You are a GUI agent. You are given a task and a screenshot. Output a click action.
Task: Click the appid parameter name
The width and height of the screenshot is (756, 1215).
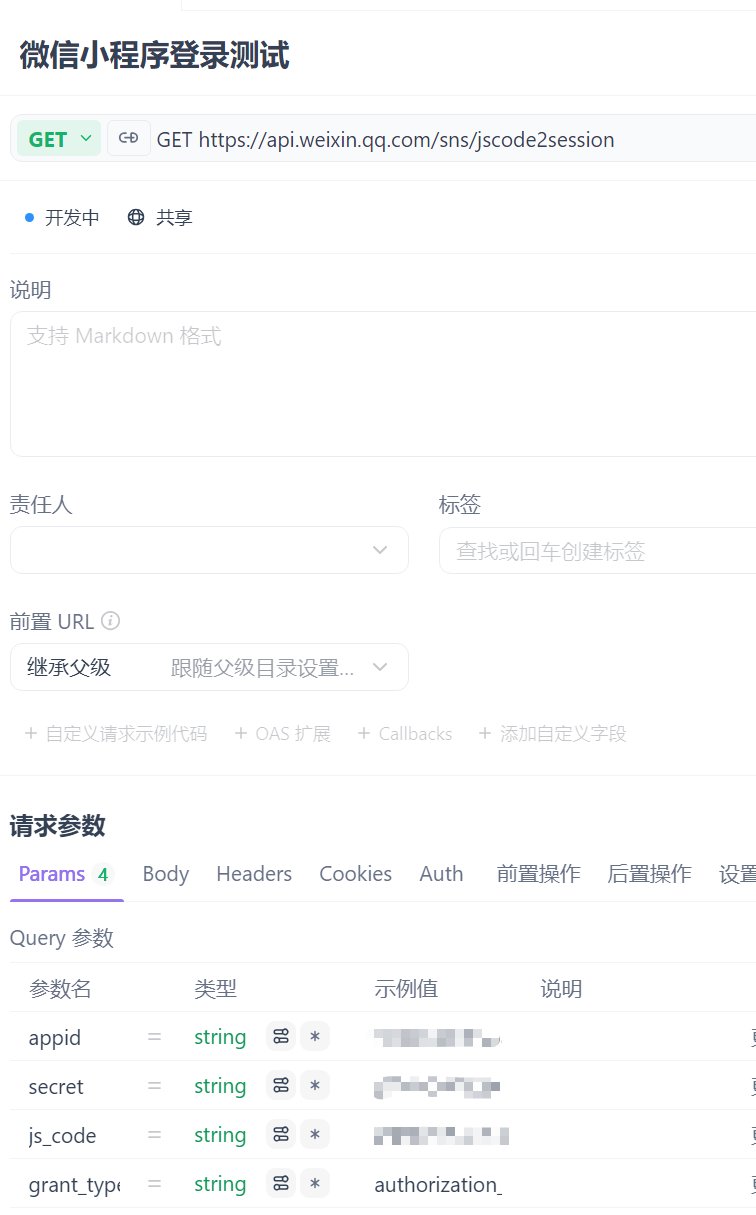[55, 1038]
